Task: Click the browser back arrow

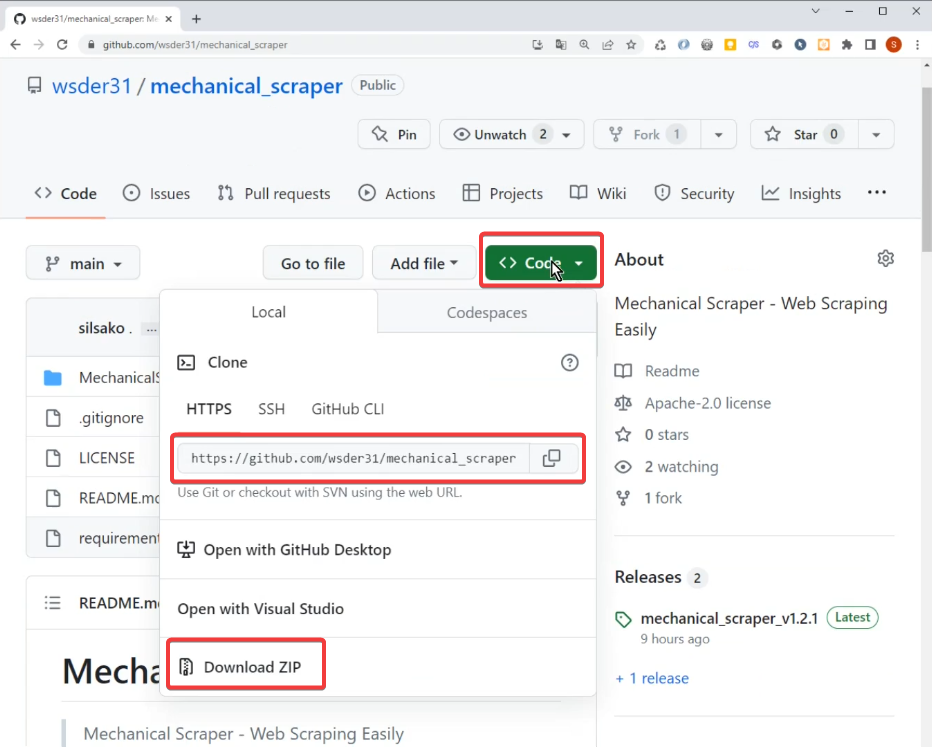Action: pyautogui.click(x=15, y=45)
